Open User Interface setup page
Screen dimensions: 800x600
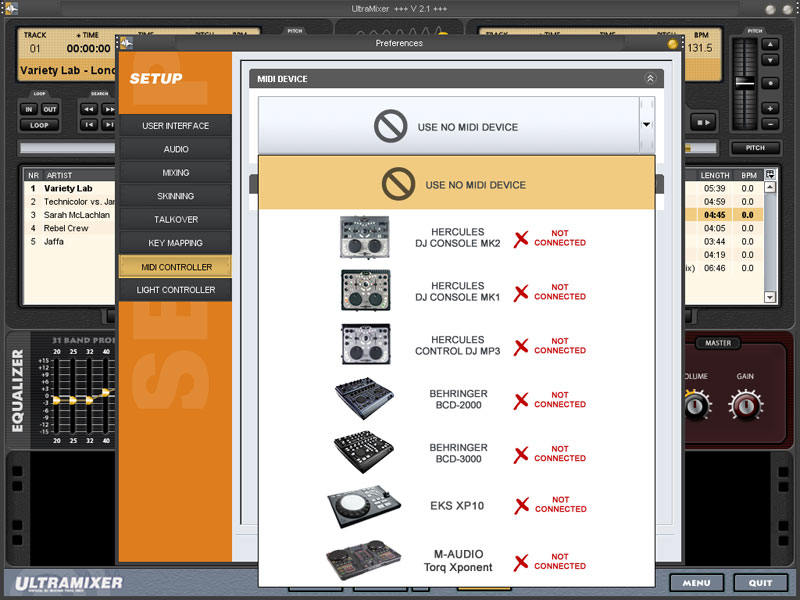click(176, 126)
